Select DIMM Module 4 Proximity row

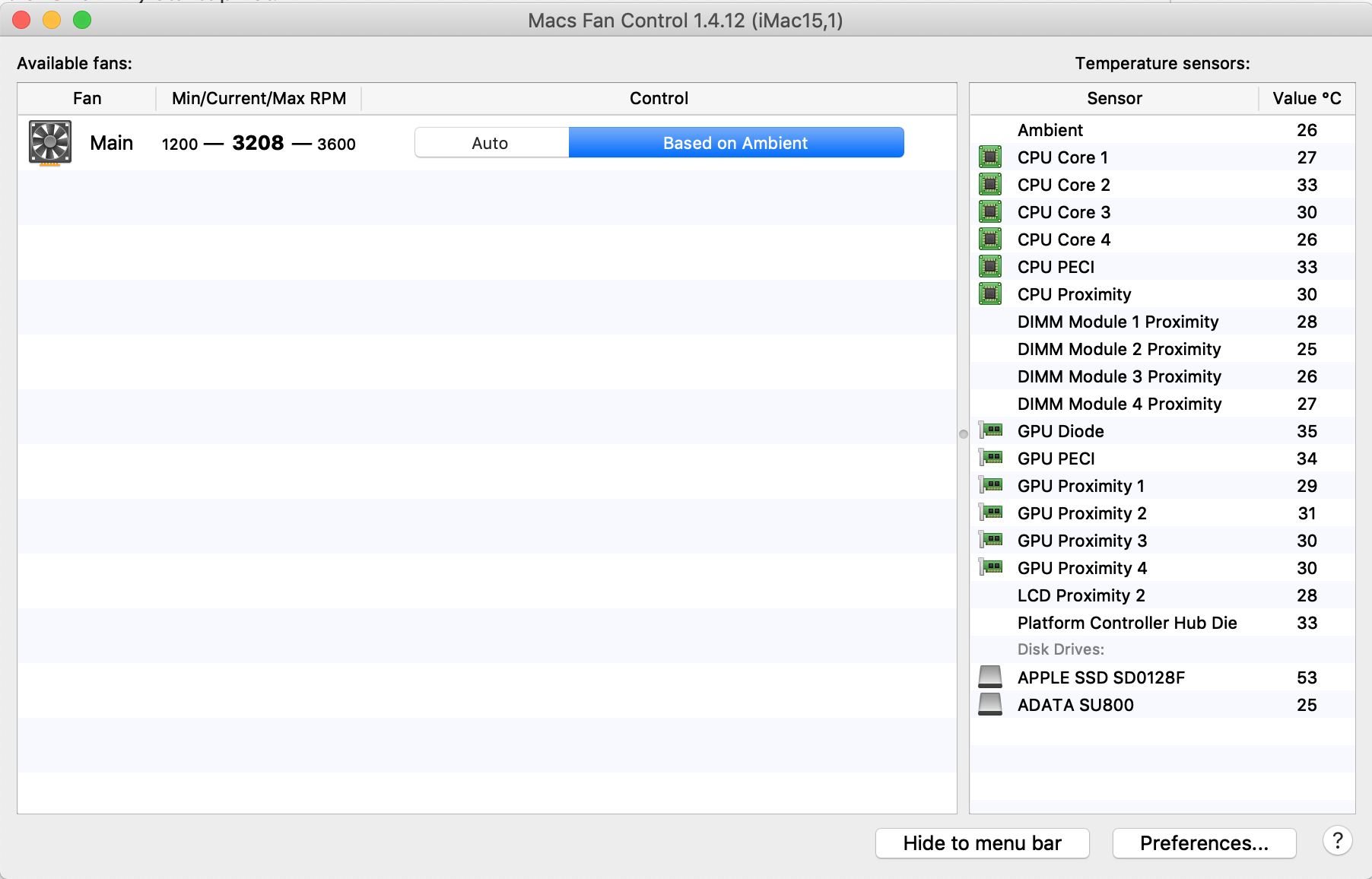(1163, 404)
